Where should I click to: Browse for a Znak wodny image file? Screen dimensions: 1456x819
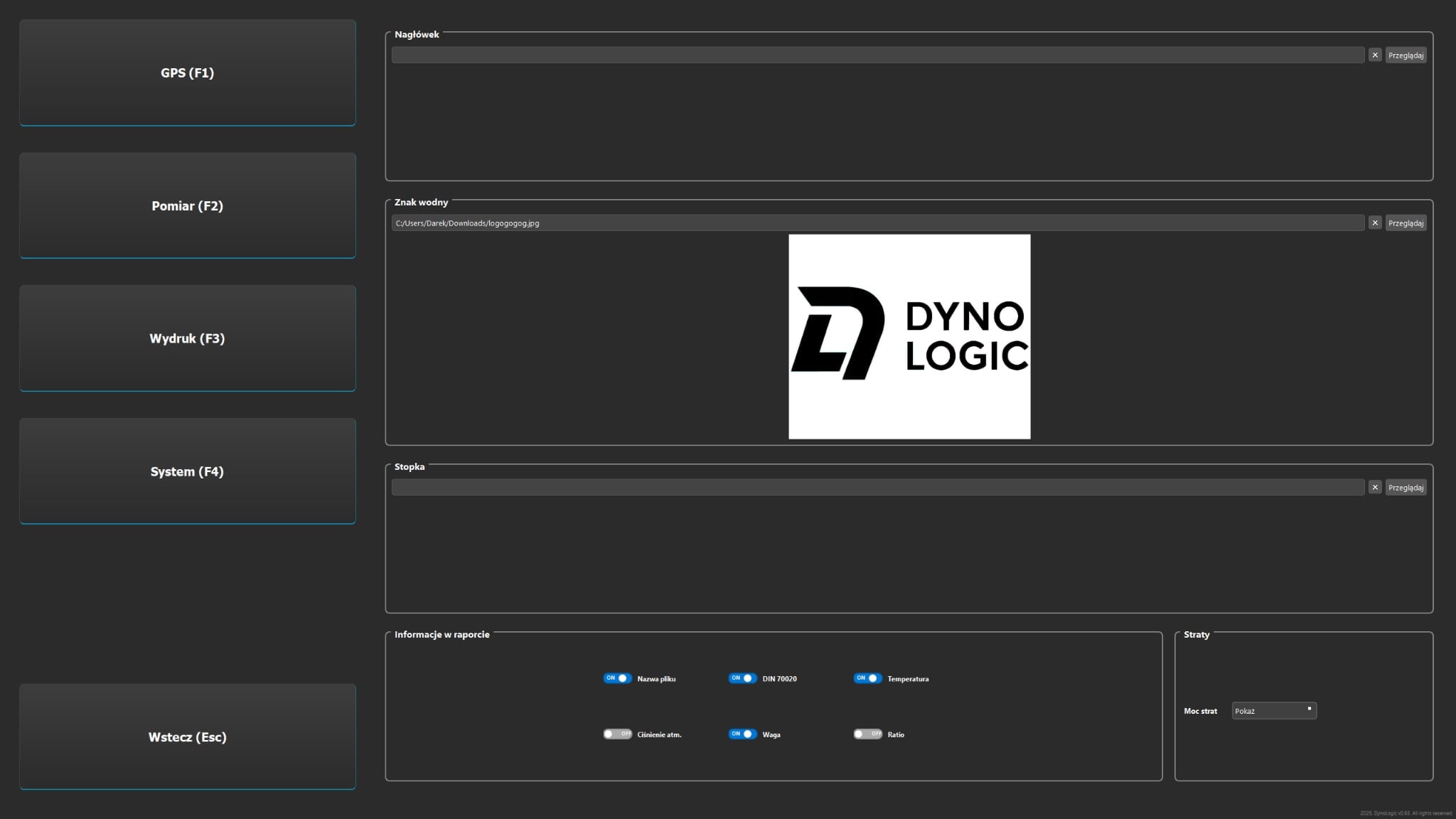coord(1406,223)
